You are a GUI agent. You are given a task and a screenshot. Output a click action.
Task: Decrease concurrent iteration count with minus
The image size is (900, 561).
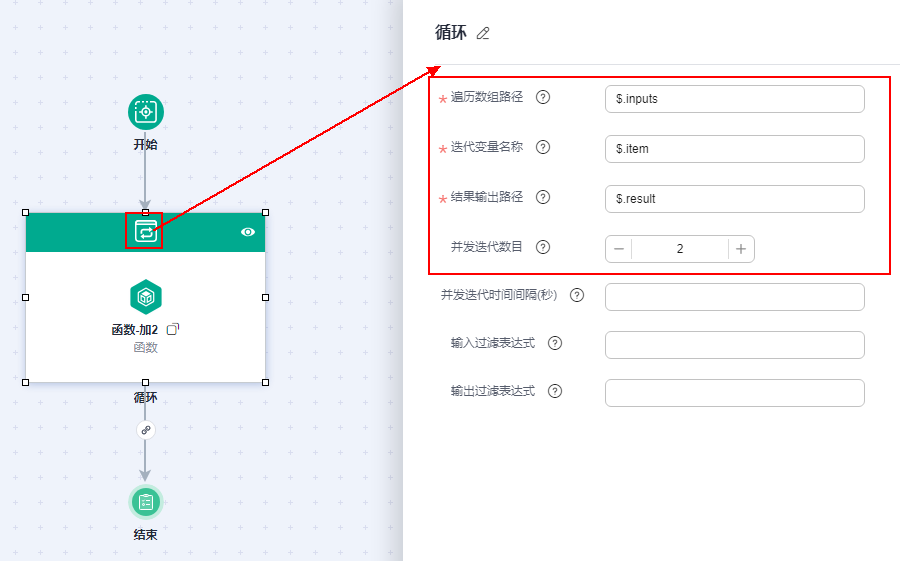click(x=619, y=249)
